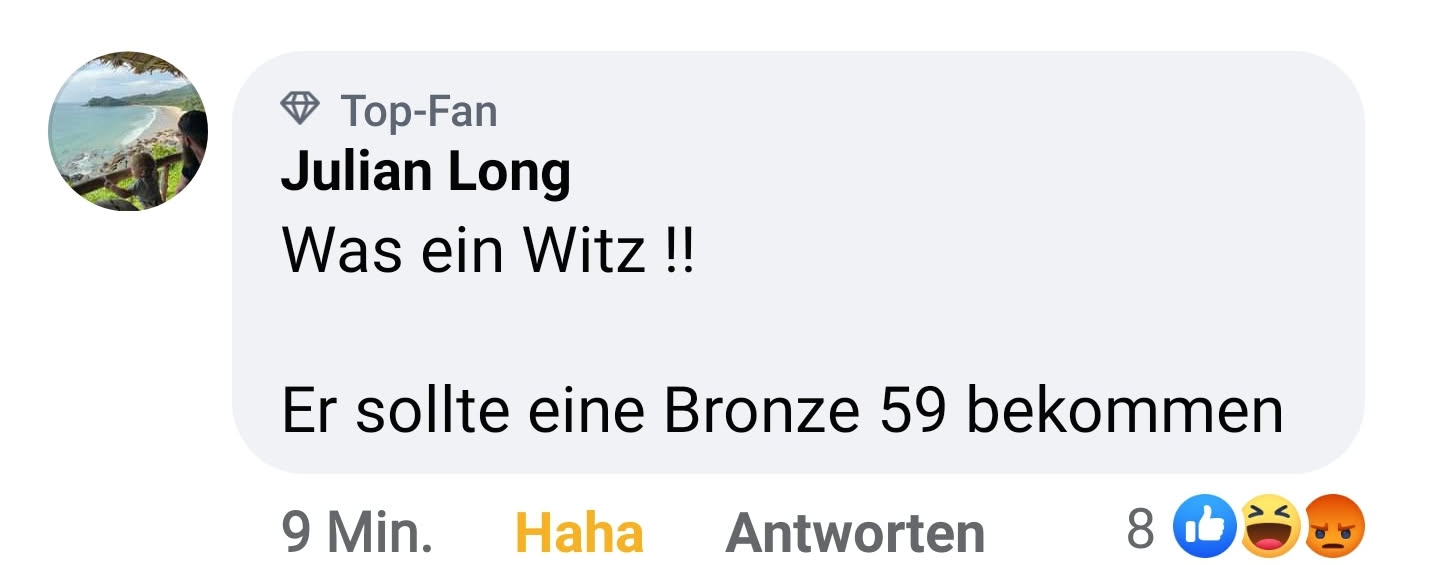Screen dimensions: 1440x565
Task: Click the line "Er sollte eine Bronze 59 bekommen"
Action: 783,411
